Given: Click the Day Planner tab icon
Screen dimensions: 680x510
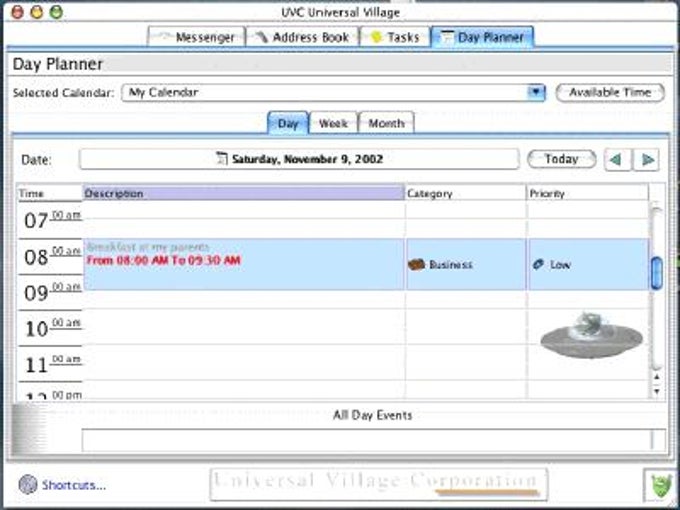Looking at the screenshot, I should coord(447,37).
